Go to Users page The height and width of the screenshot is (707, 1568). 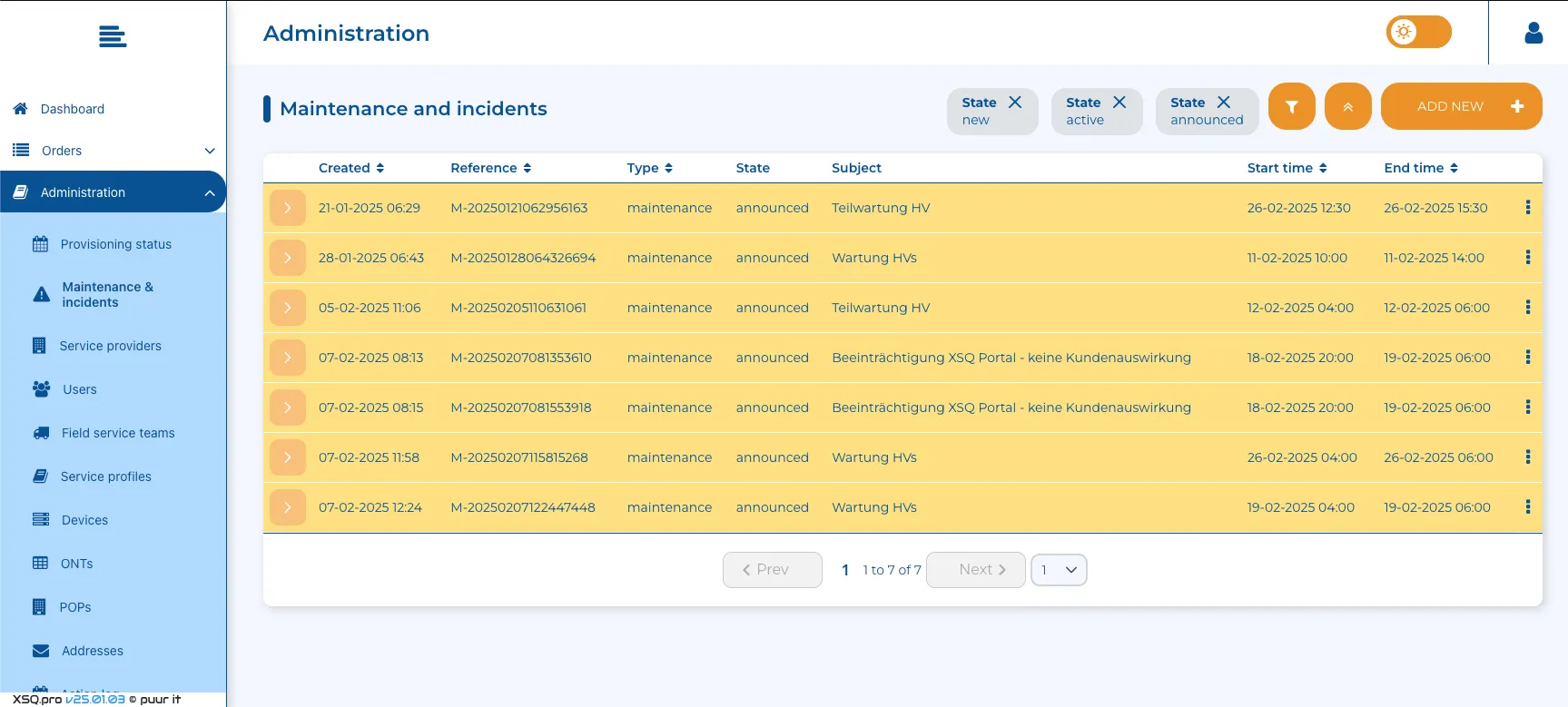[80, 389]
